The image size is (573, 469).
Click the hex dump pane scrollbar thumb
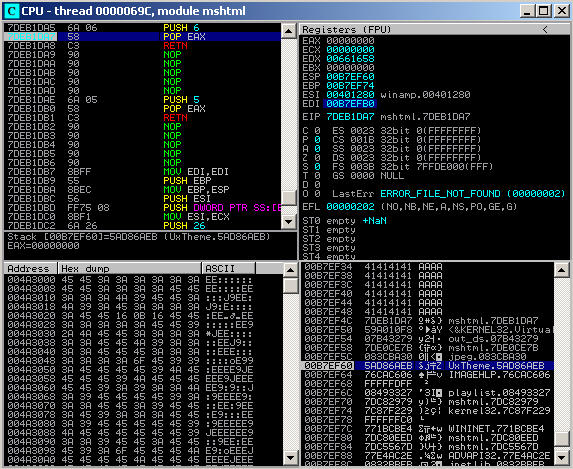coord(291,285)
